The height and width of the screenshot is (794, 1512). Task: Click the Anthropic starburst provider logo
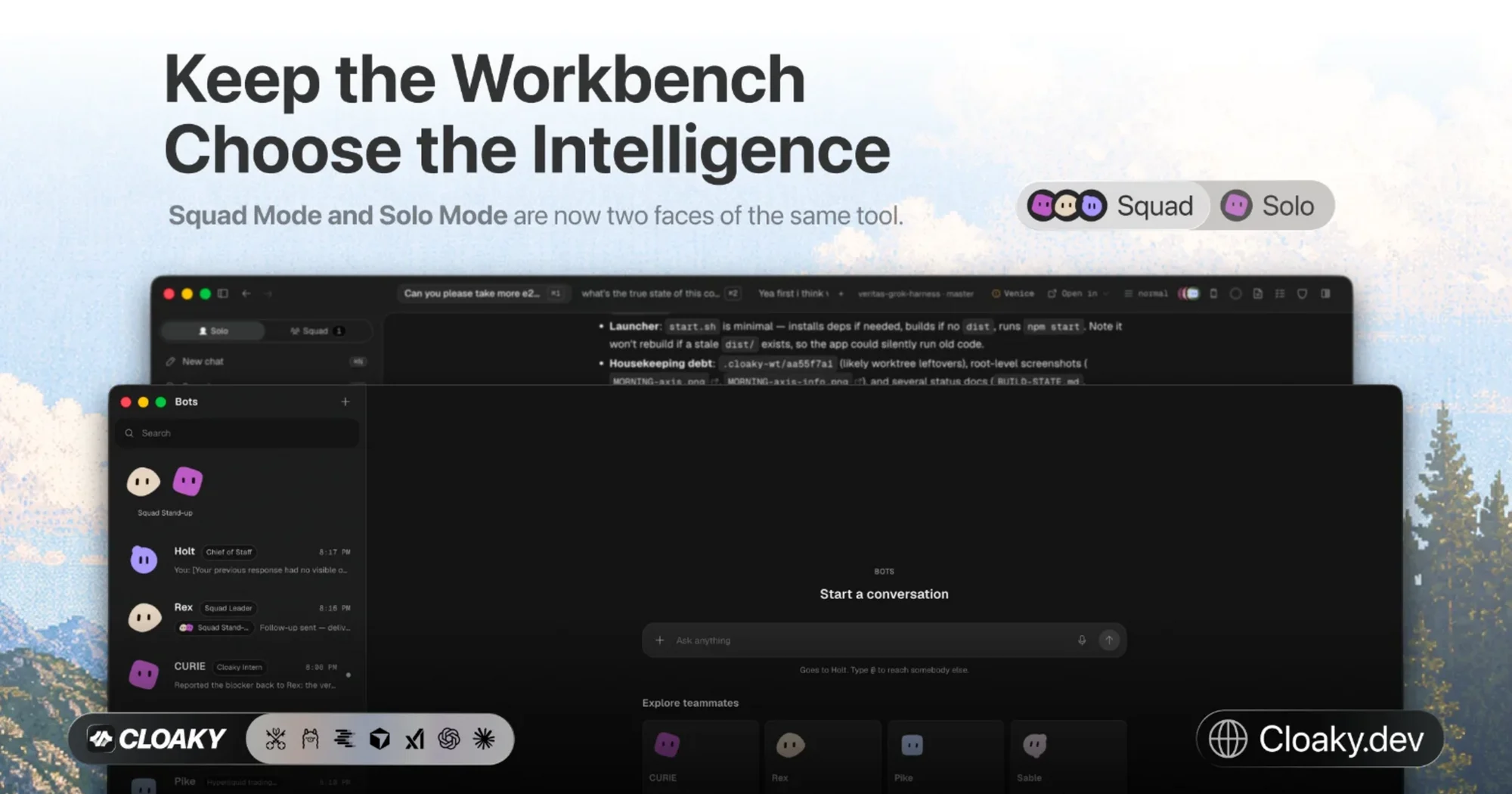[x=484, y=739]
